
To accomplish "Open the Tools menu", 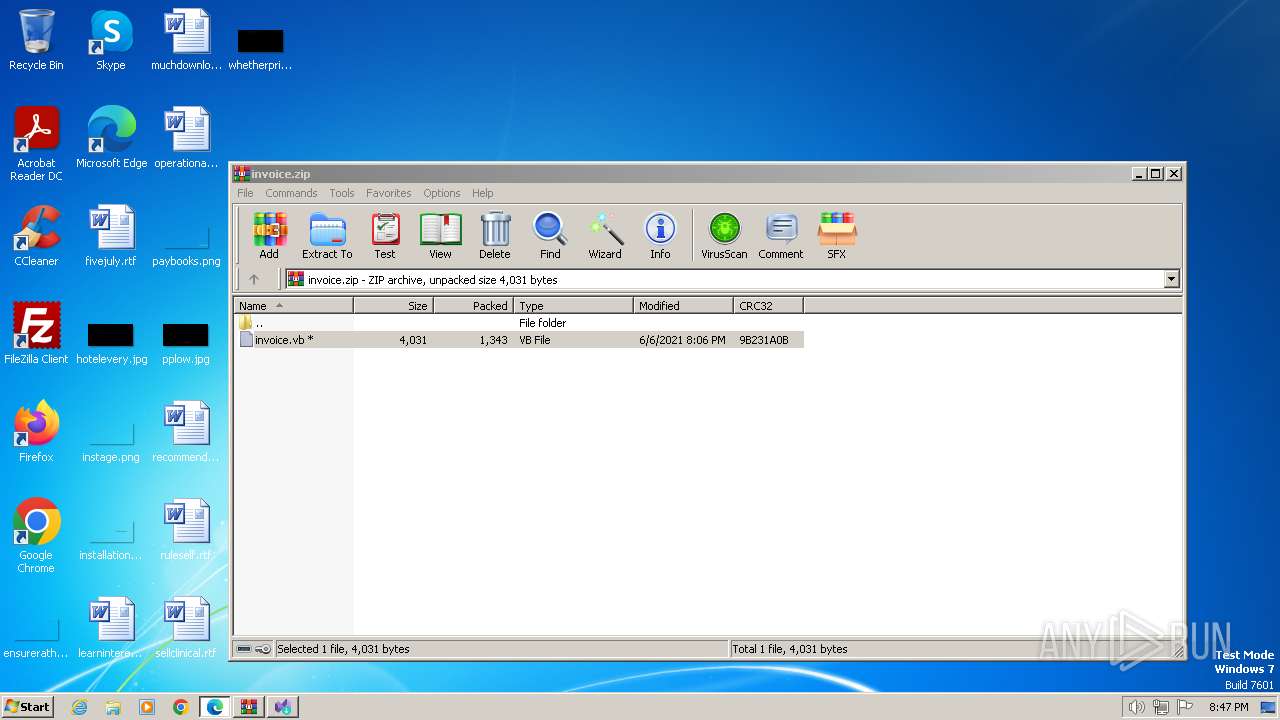I will tap(342, 193).
